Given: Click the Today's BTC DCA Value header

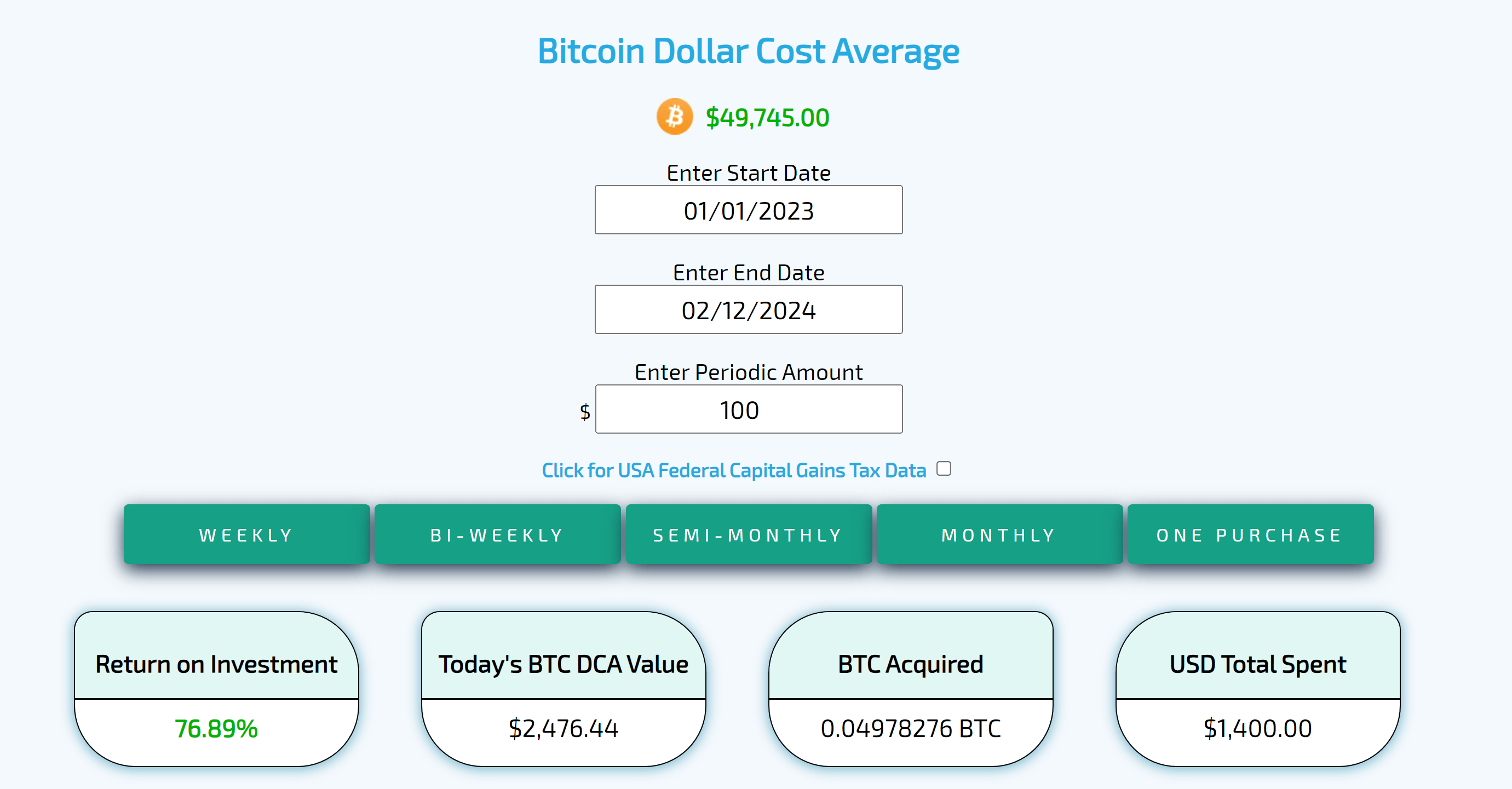Looking at the screenshot, I should pyautogui.click(x=563, y=664).
